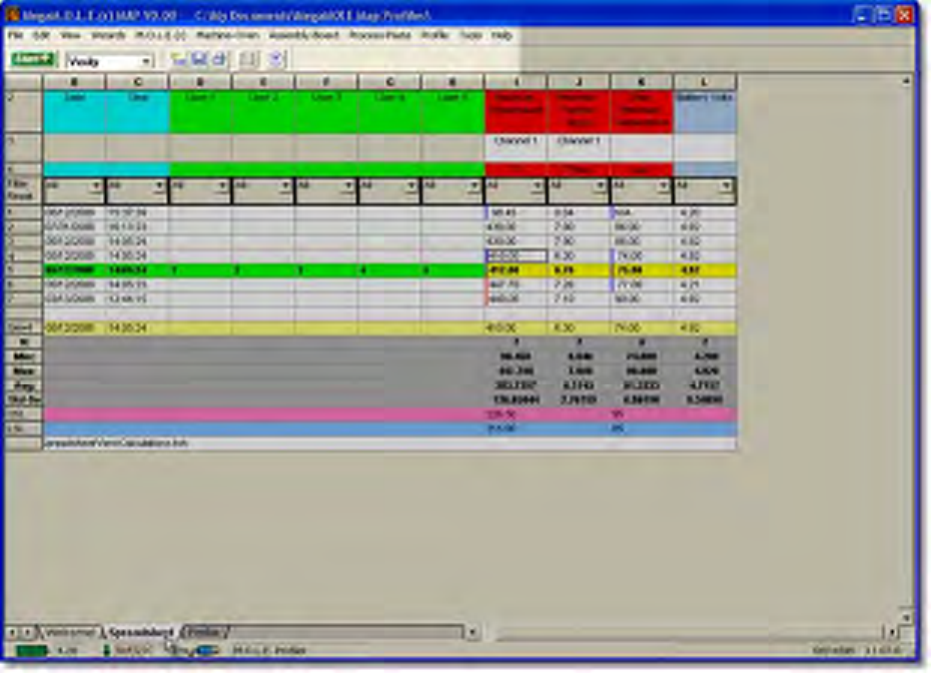
Task: Open the filter dropdown under User 2 column
Action: pos(285,186)
